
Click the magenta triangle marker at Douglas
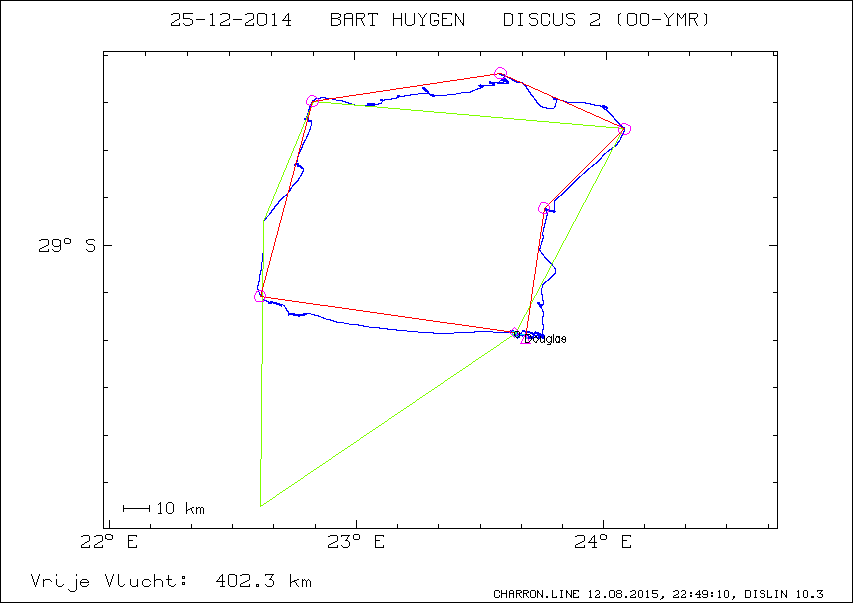point(525,340)
